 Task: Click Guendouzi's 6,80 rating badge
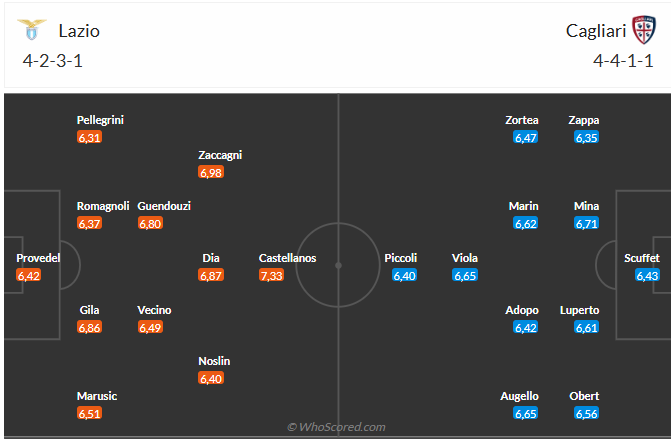point(150,224)
